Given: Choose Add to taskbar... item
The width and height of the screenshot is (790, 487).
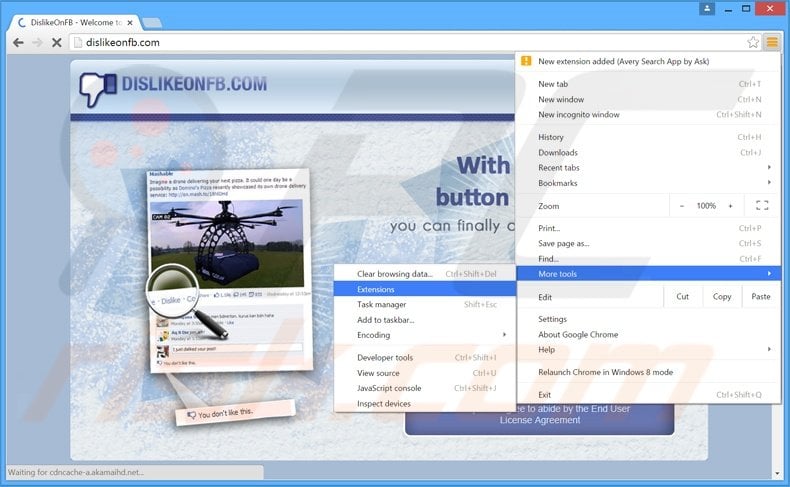Looking at the screenshot, I should coord(425,319).
